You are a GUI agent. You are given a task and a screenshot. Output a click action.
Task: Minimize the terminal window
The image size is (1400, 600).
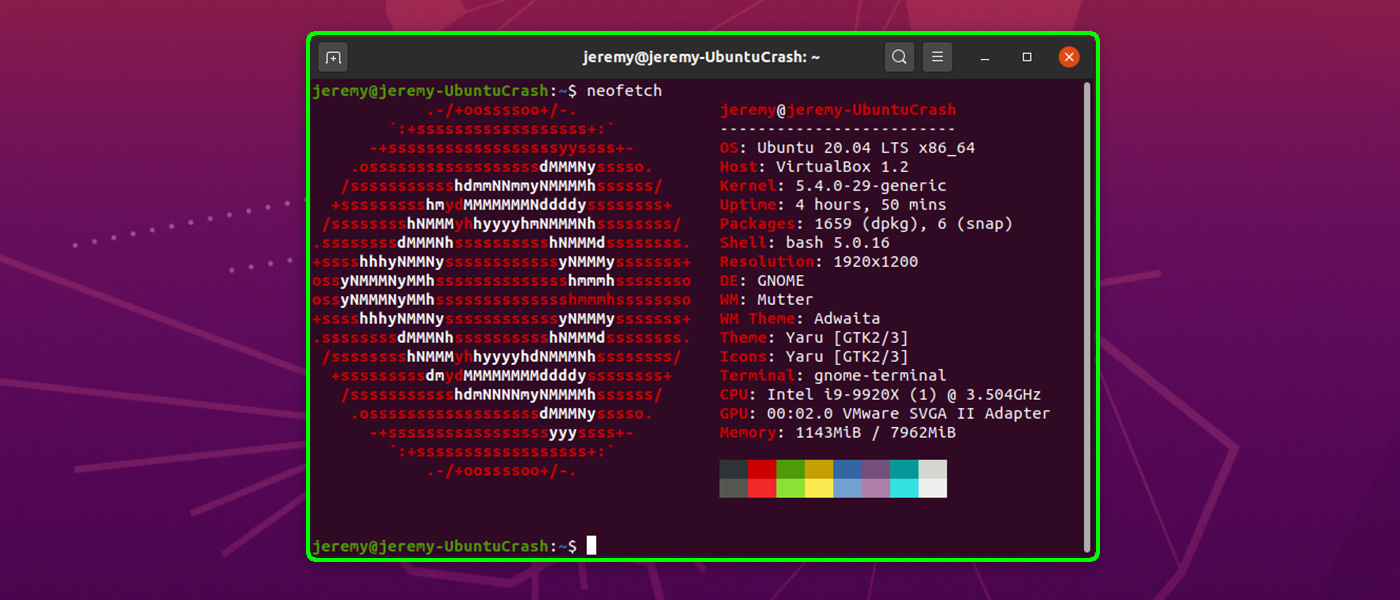point(984,57)
